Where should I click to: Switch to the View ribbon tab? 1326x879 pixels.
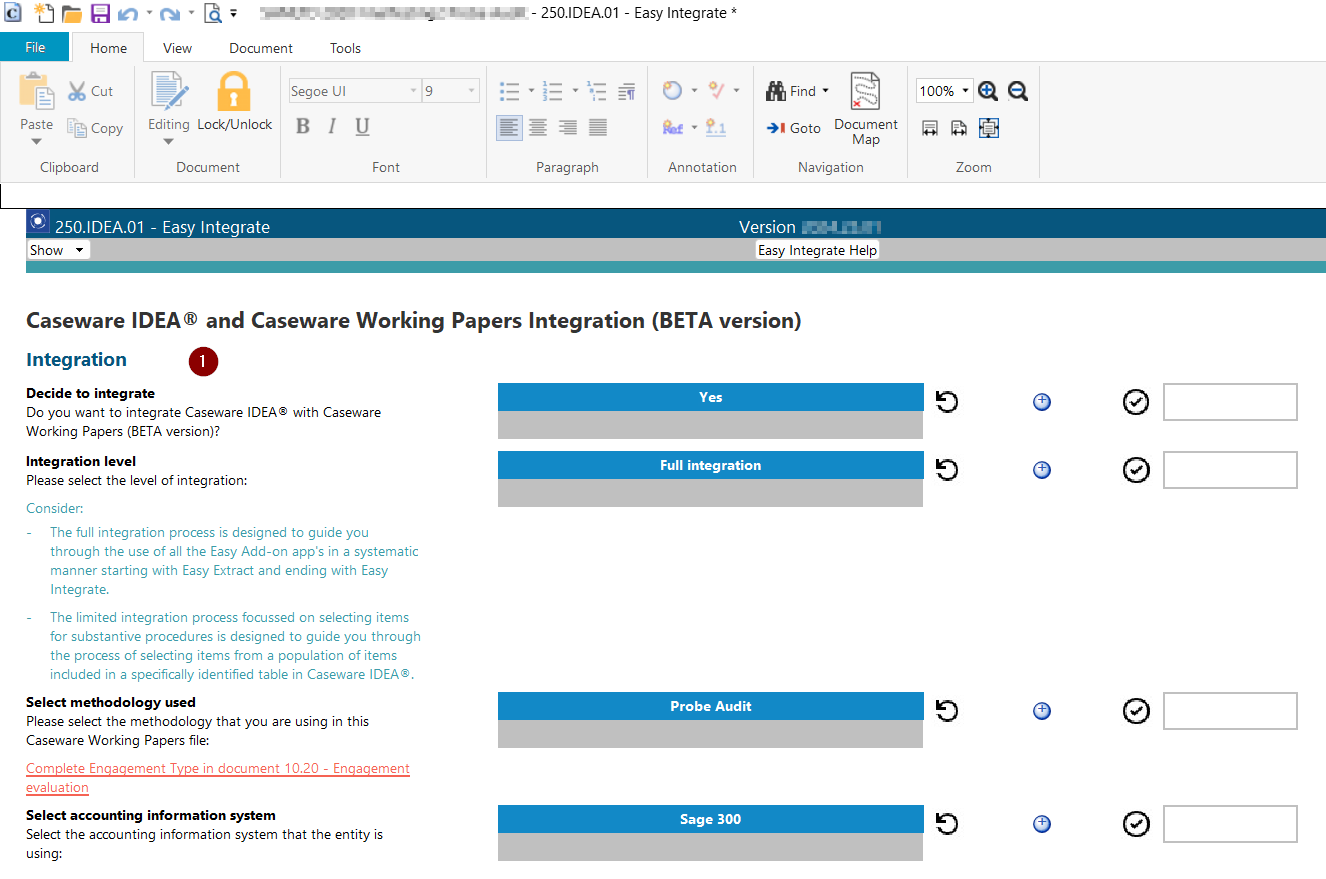[x=177, y=48]
